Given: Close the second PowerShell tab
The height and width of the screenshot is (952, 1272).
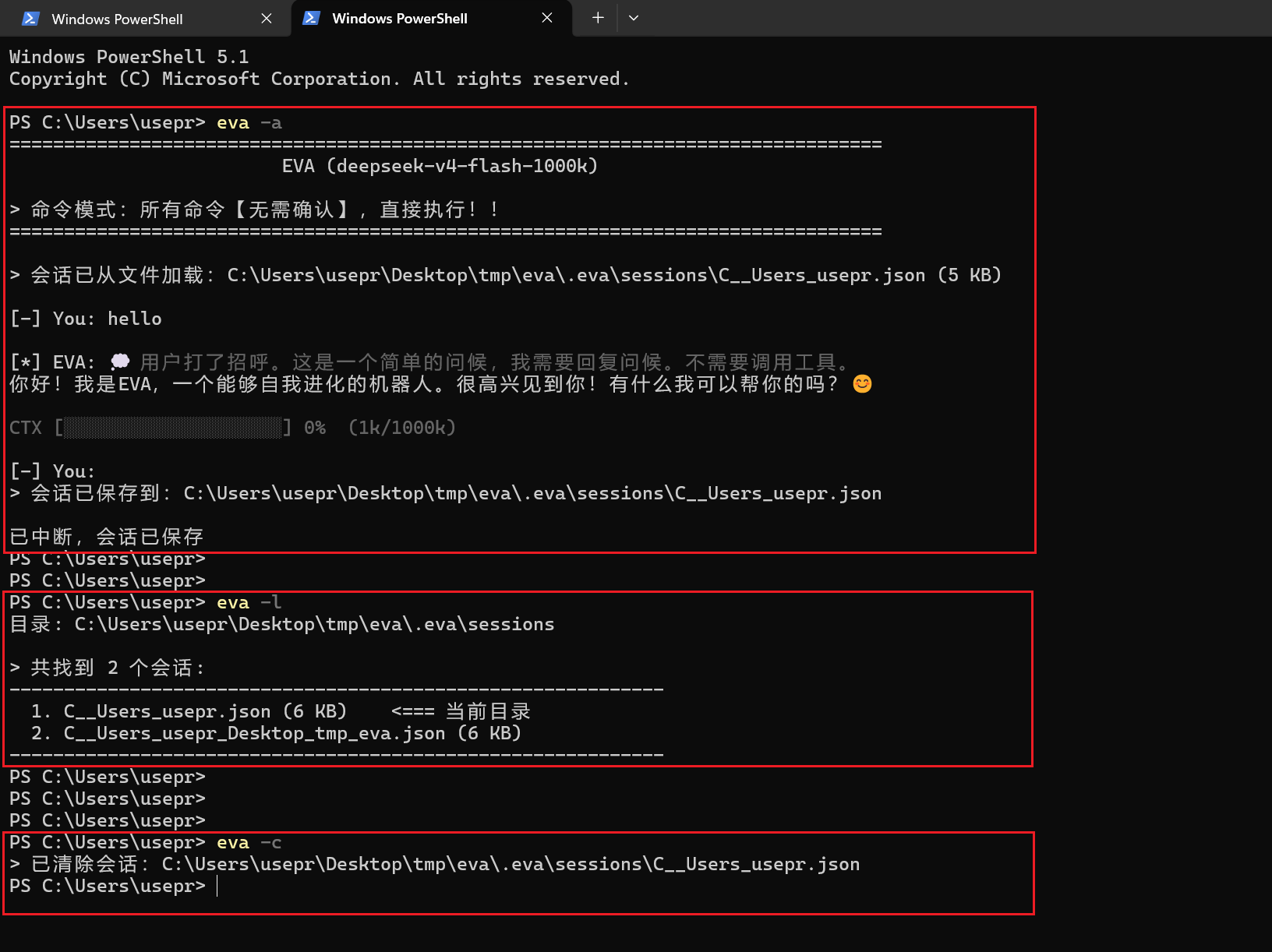Looking at the screenshot, I should click(547, 18).
